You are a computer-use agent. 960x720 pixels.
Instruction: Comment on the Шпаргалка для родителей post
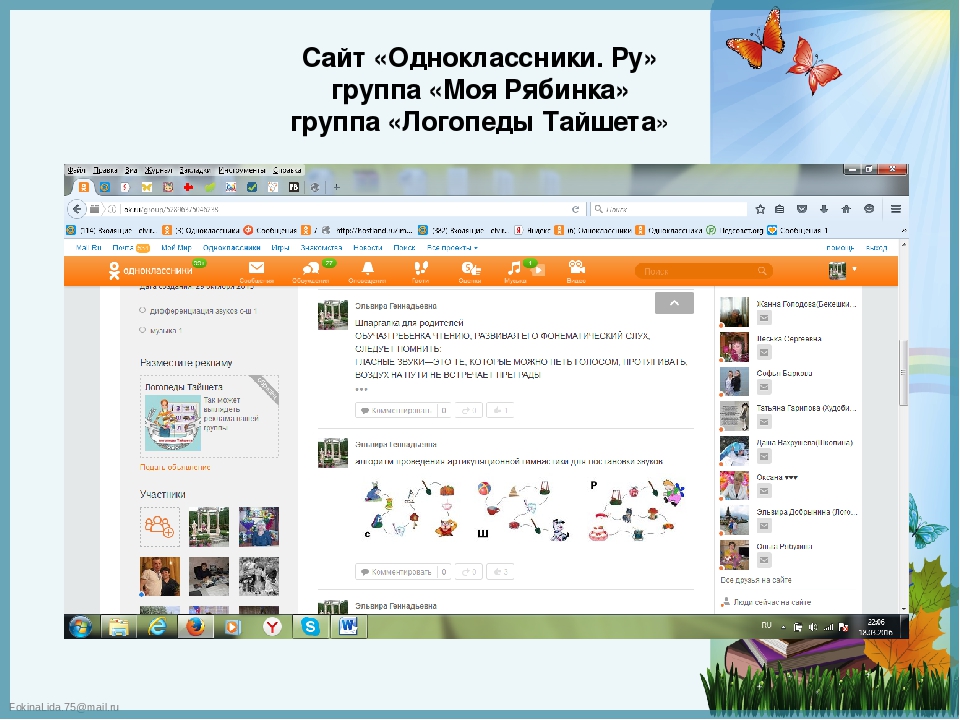point(396,410)
